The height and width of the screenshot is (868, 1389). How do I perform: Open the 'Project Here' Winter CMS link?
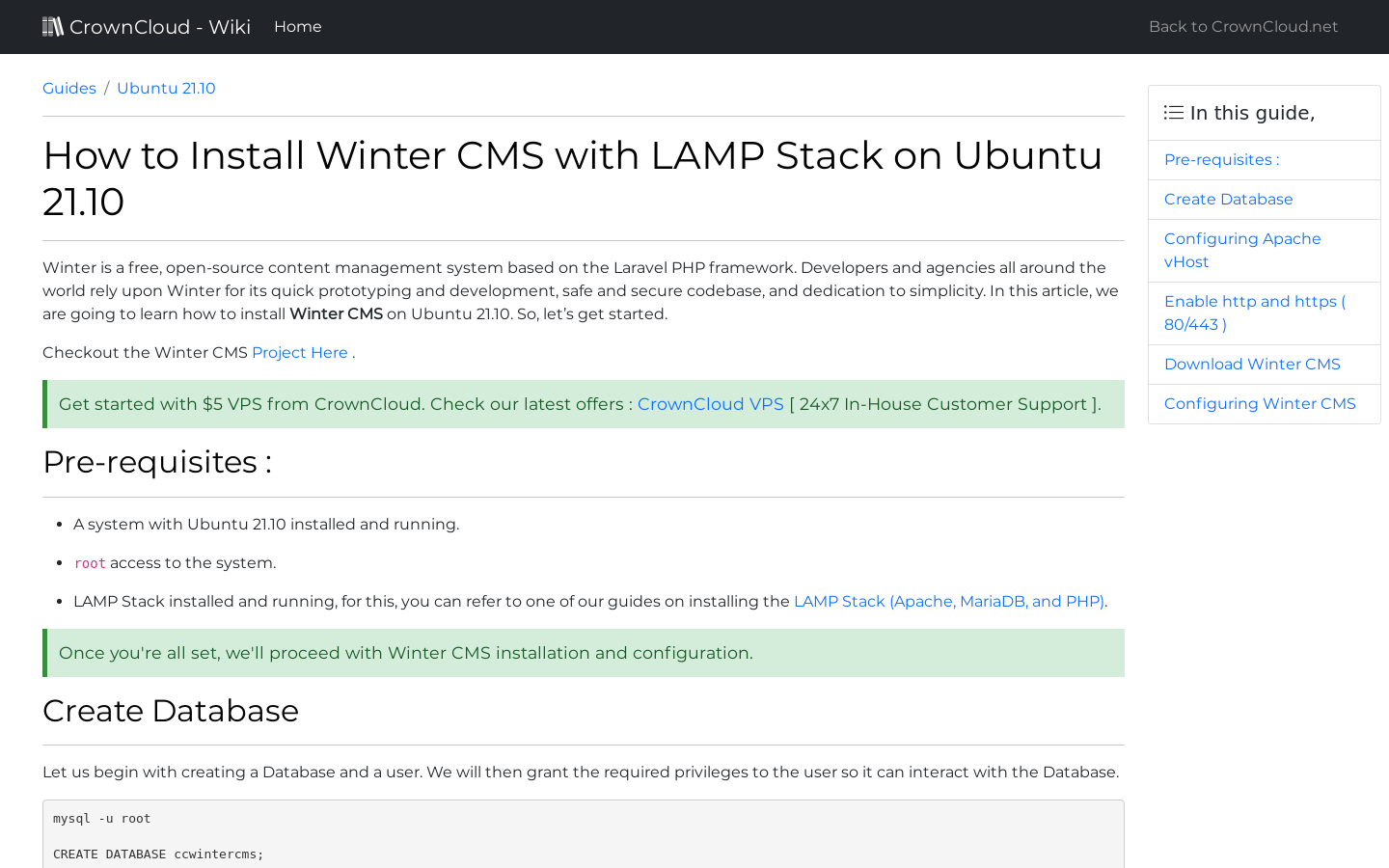tap(299, 352)
